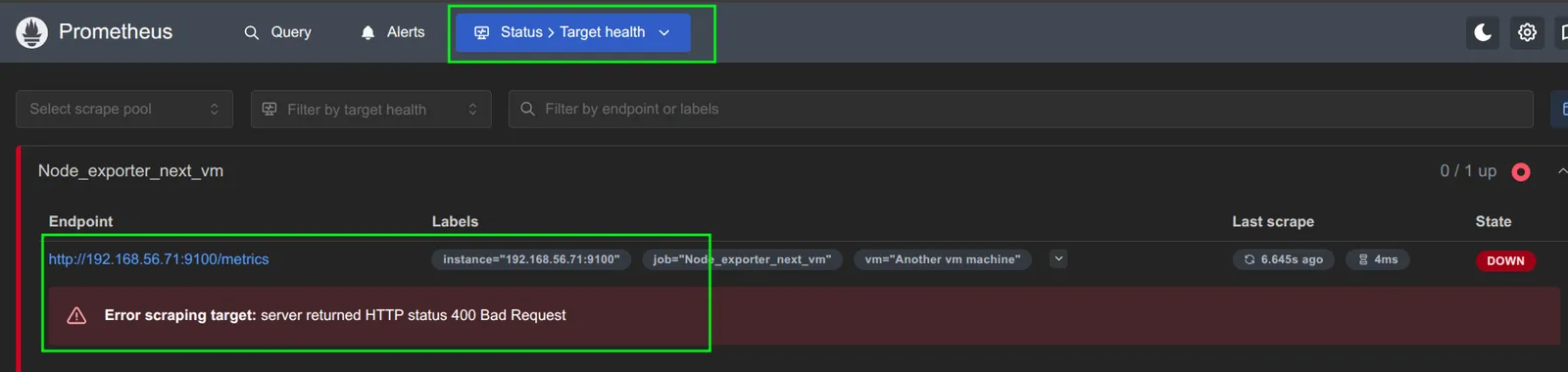
Task: Click the 4ms scrape duration badge
Action: coord(1378,259)
